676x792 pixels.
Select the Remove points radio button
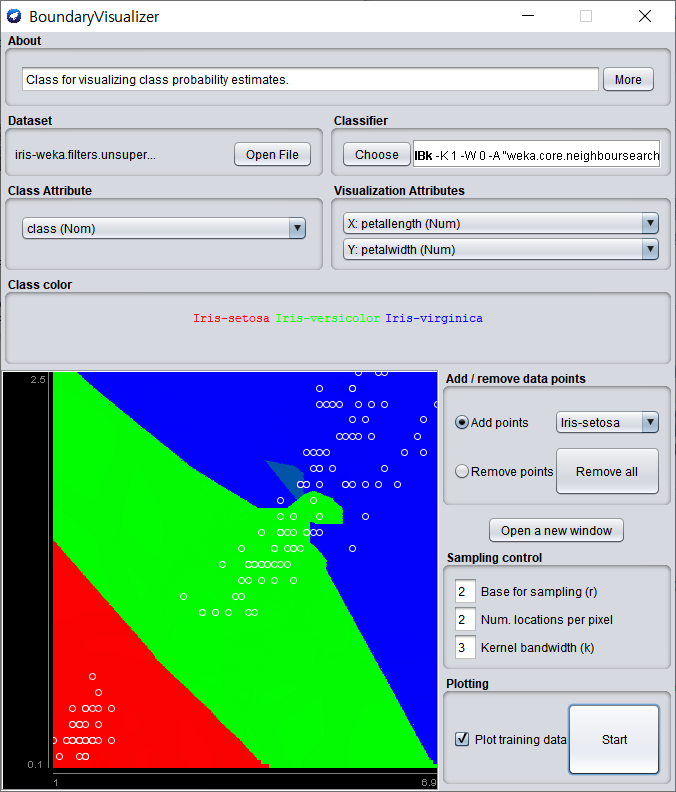[462, 471]
